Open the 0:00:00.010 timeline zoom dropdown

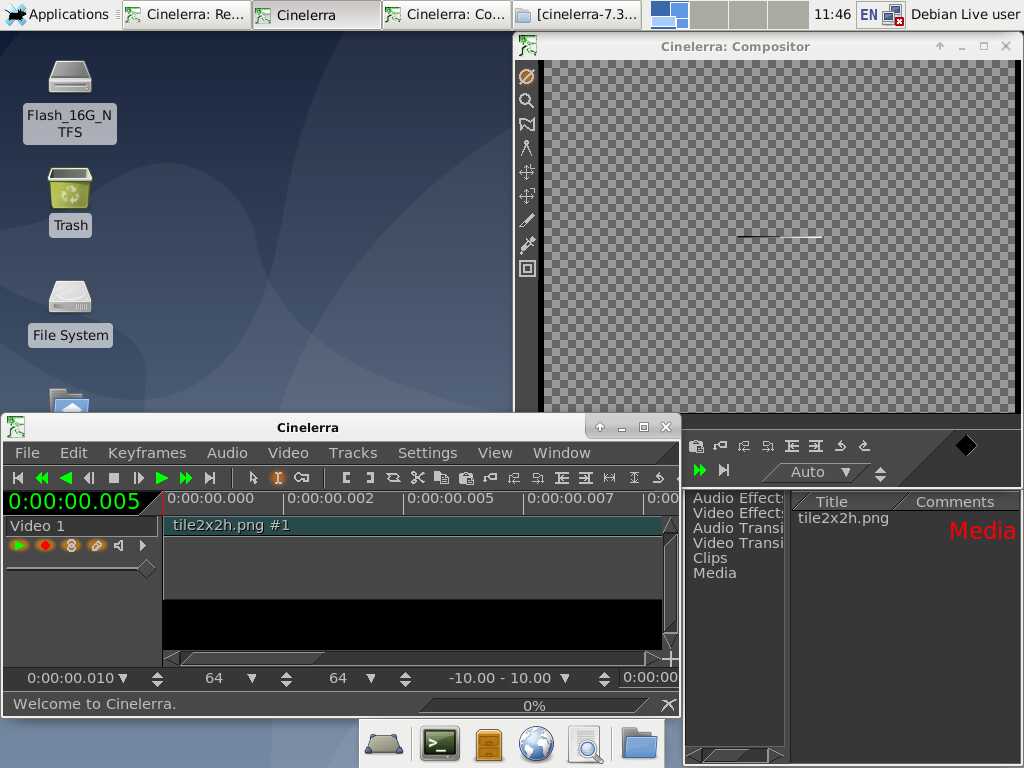point(123,678)
